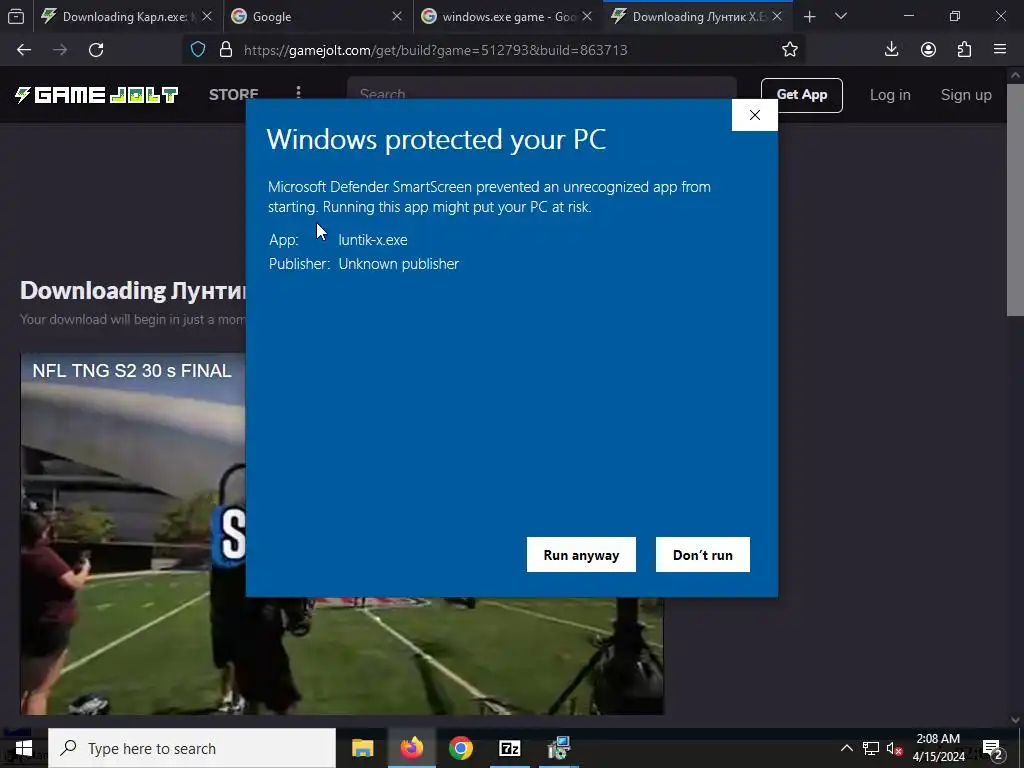Click the network tray icon
This screenshot has width=1024, height=768.
click(871, 748)
